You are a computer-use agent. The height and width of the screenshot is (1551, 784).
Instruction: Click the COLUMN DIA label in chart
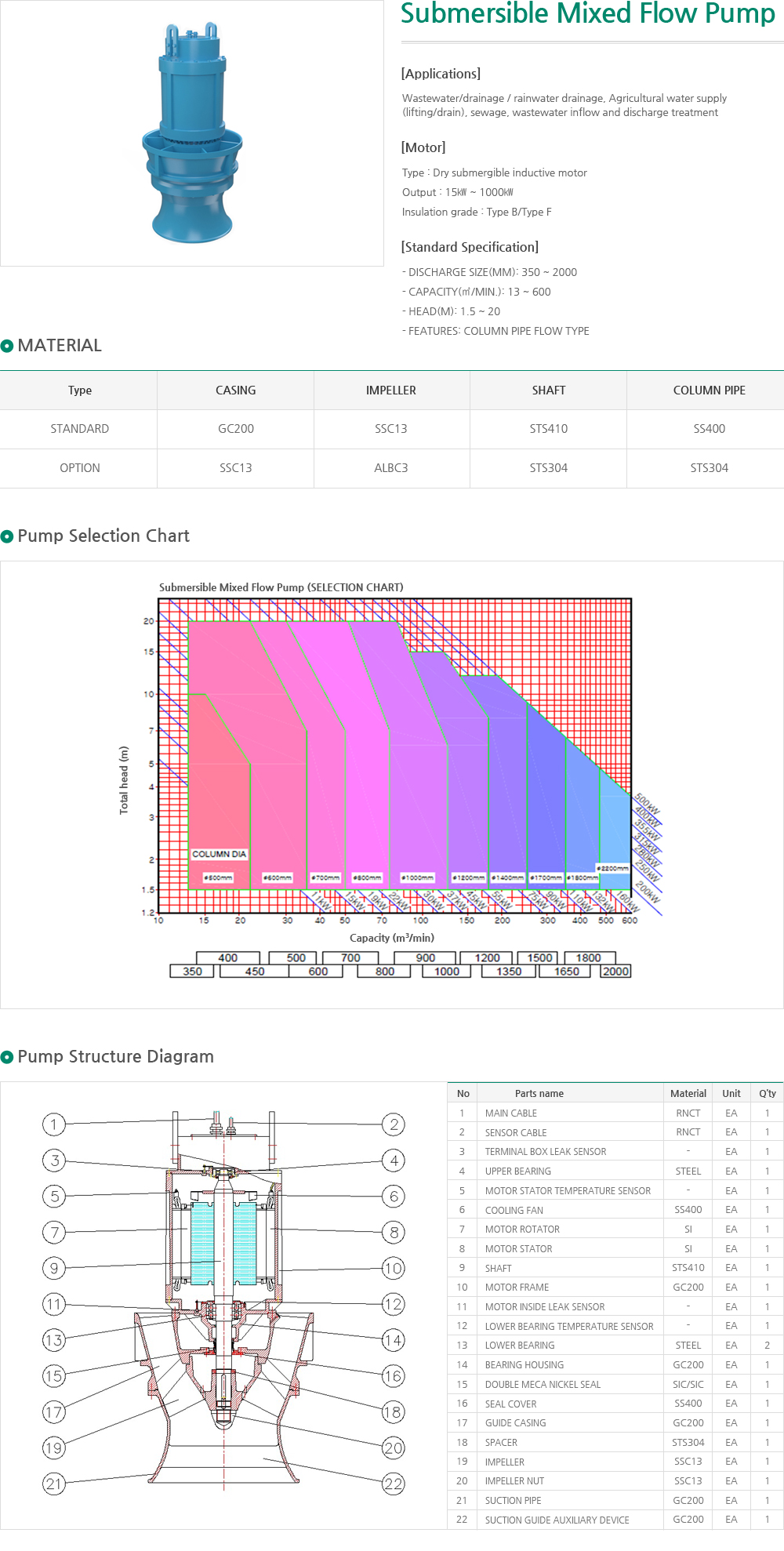[x=219, y=854]
